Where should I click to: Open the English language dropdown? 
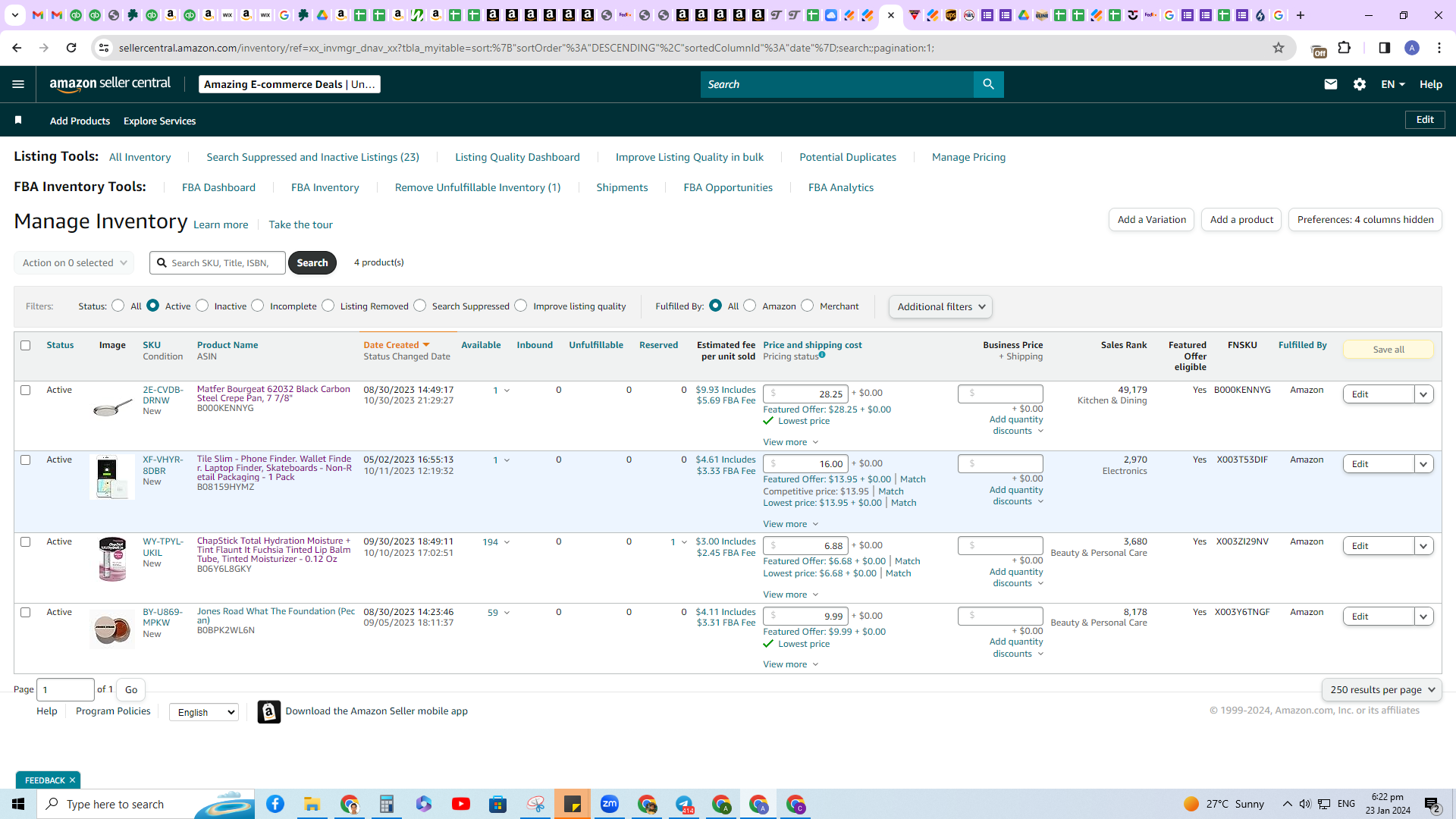(204, 712)
